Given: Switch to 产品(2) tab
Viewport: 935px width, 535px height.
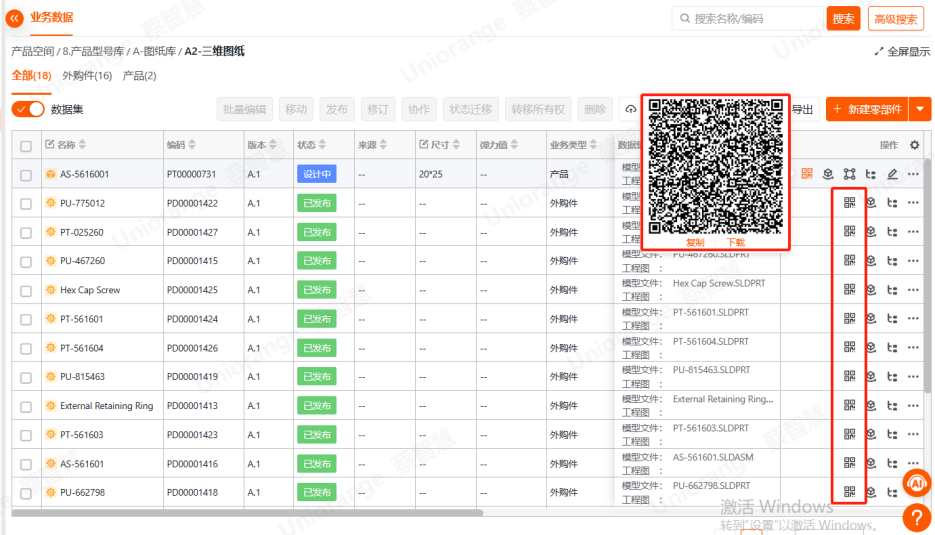Looking at the screenshot, I should pos(140,76).
